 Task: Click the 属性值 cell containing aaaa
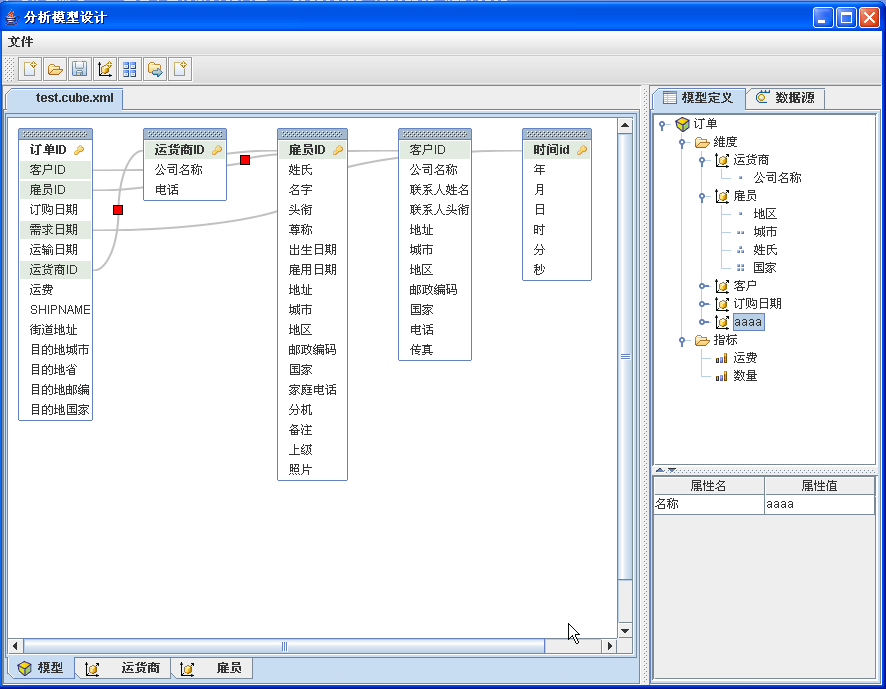click(819, 504)
